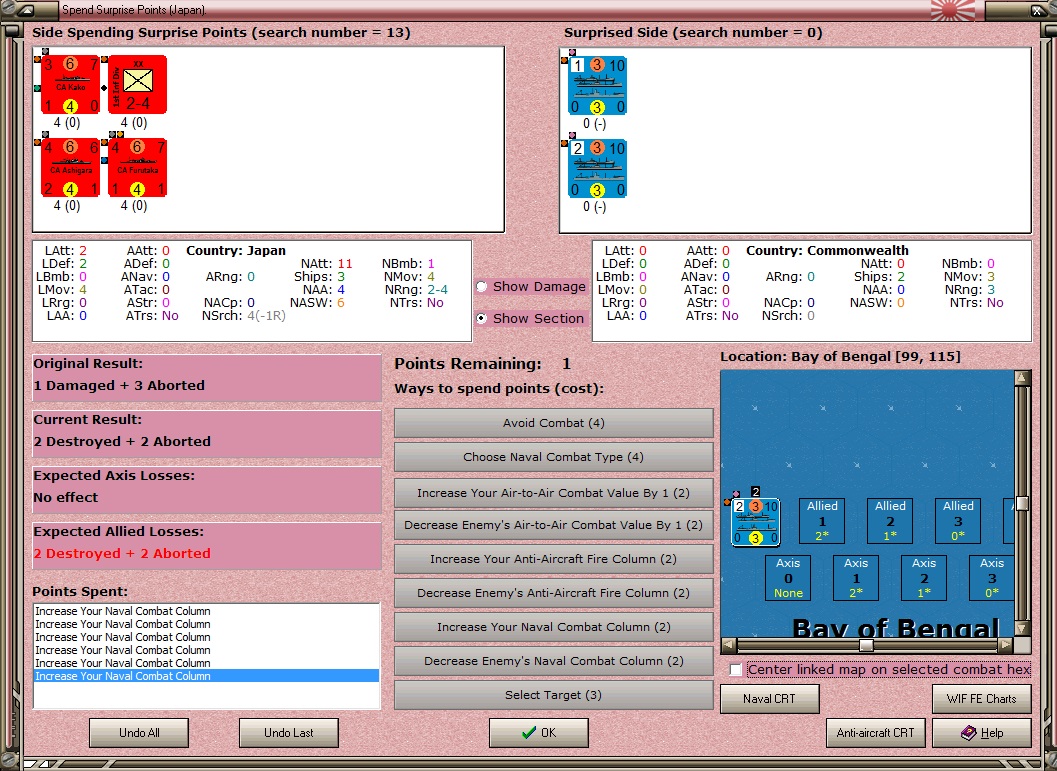The image size is (1057, 771).
Task: Select the first Commonwealth ship counter
Action: 597,86
